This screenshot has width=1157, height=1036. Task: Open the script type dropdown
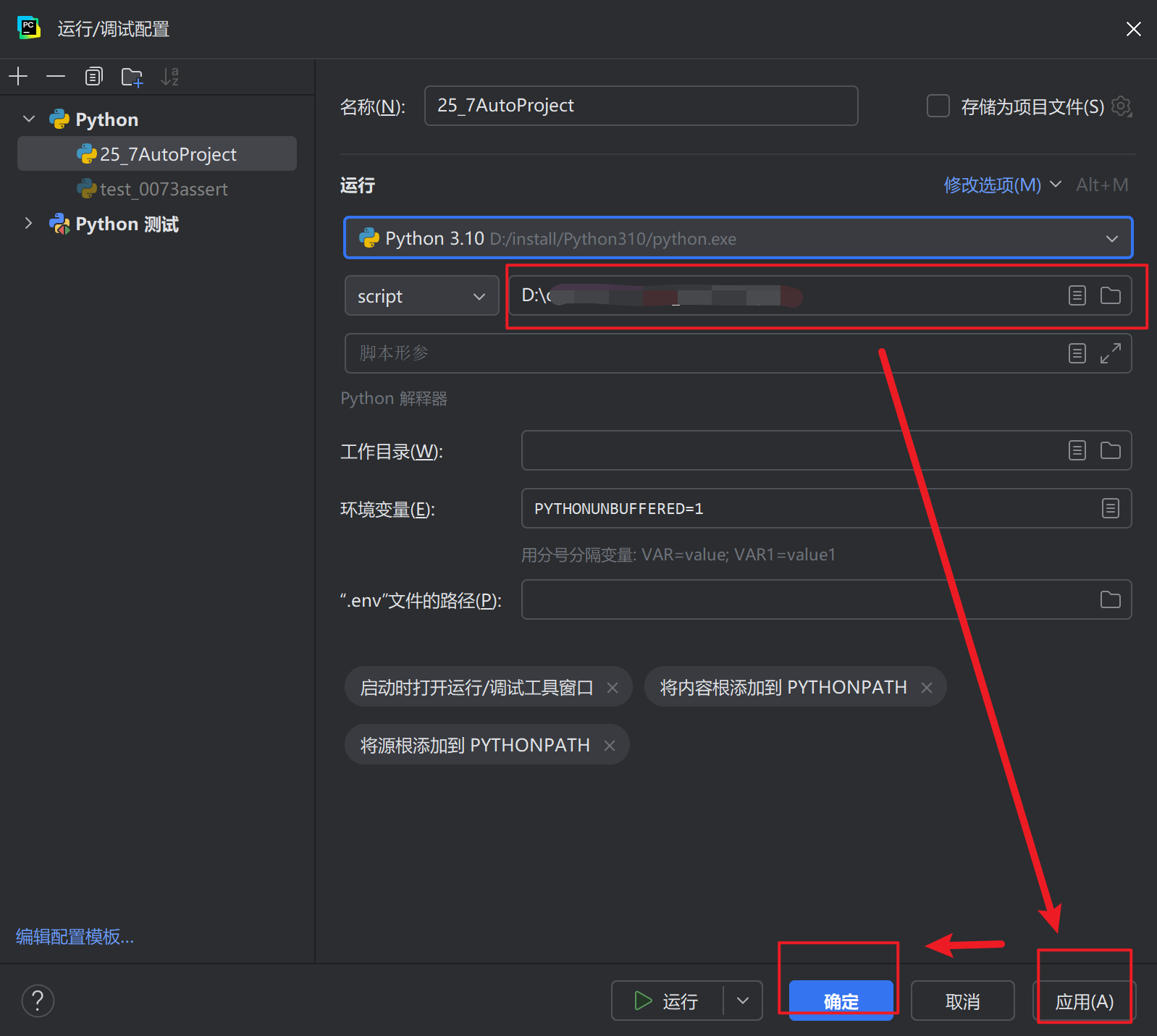pyautogui.click(x=422, y=295)
